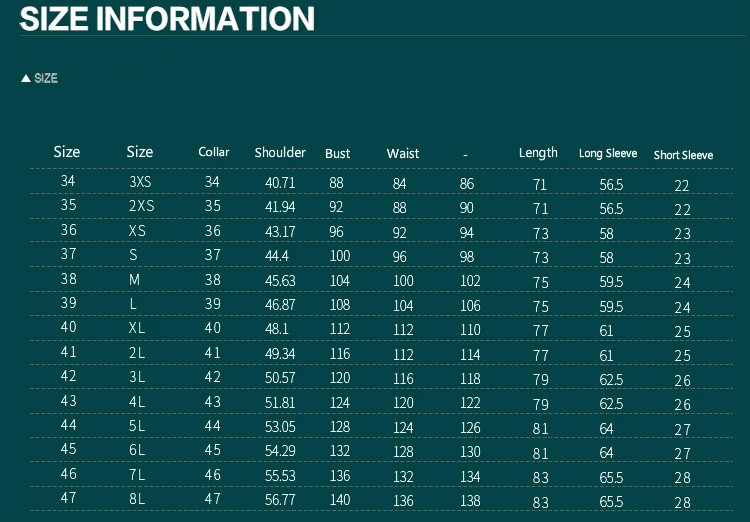
Task: Click the Size header above 3XS
Action: point(140,152)
